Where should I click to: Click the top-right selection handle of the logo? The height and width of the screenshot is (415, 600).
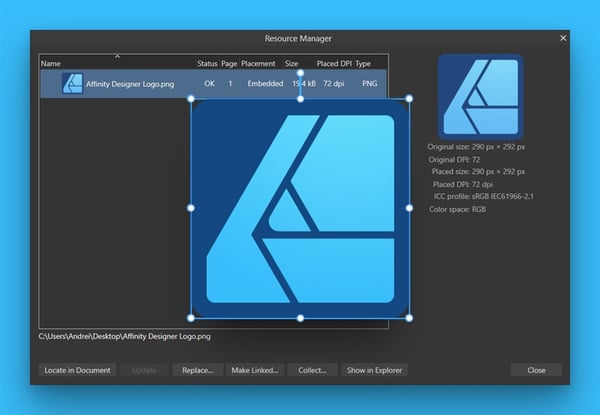click(409, 99)
